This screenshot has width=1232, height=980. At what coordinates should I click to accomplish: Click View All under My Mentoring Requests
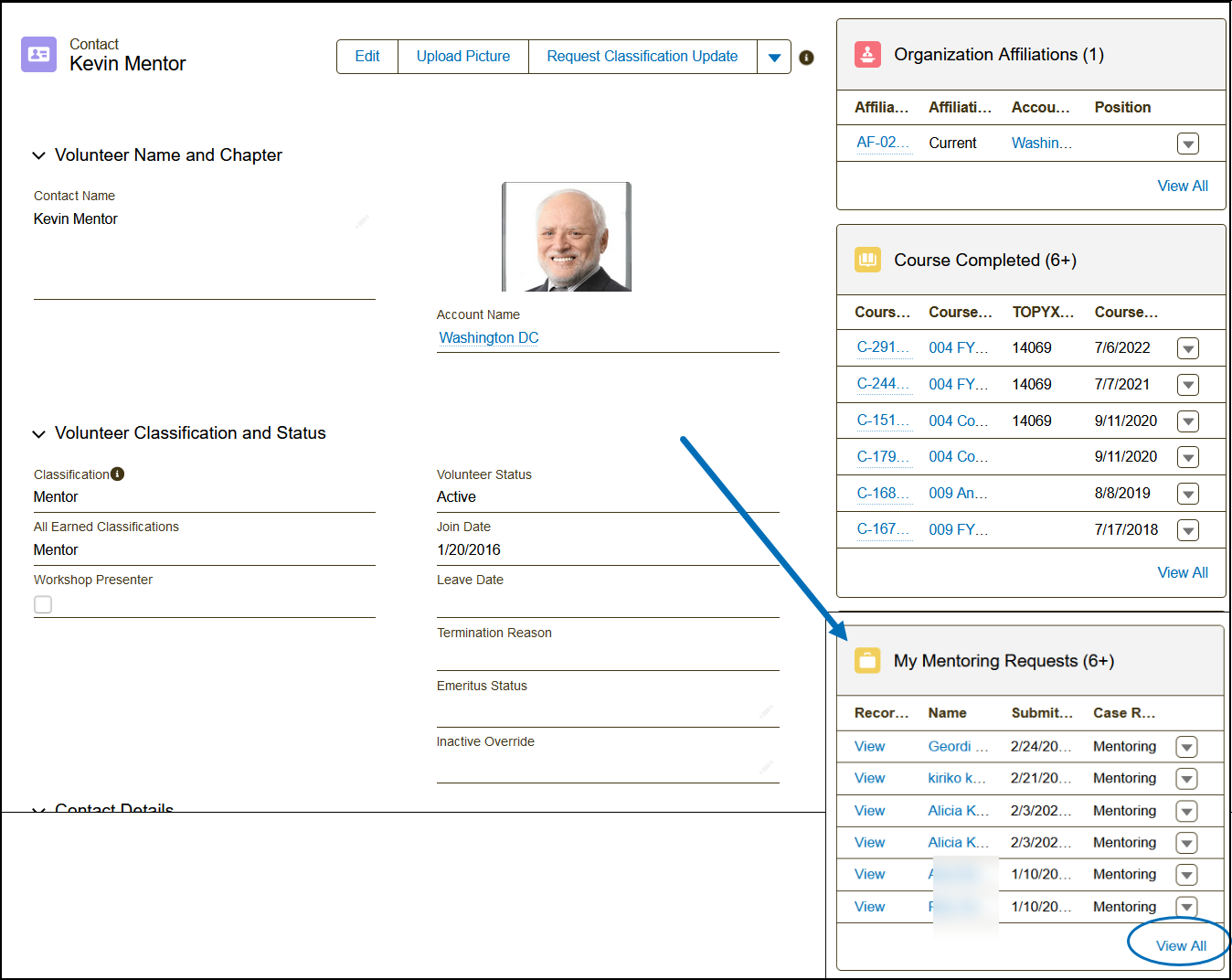1181,945
